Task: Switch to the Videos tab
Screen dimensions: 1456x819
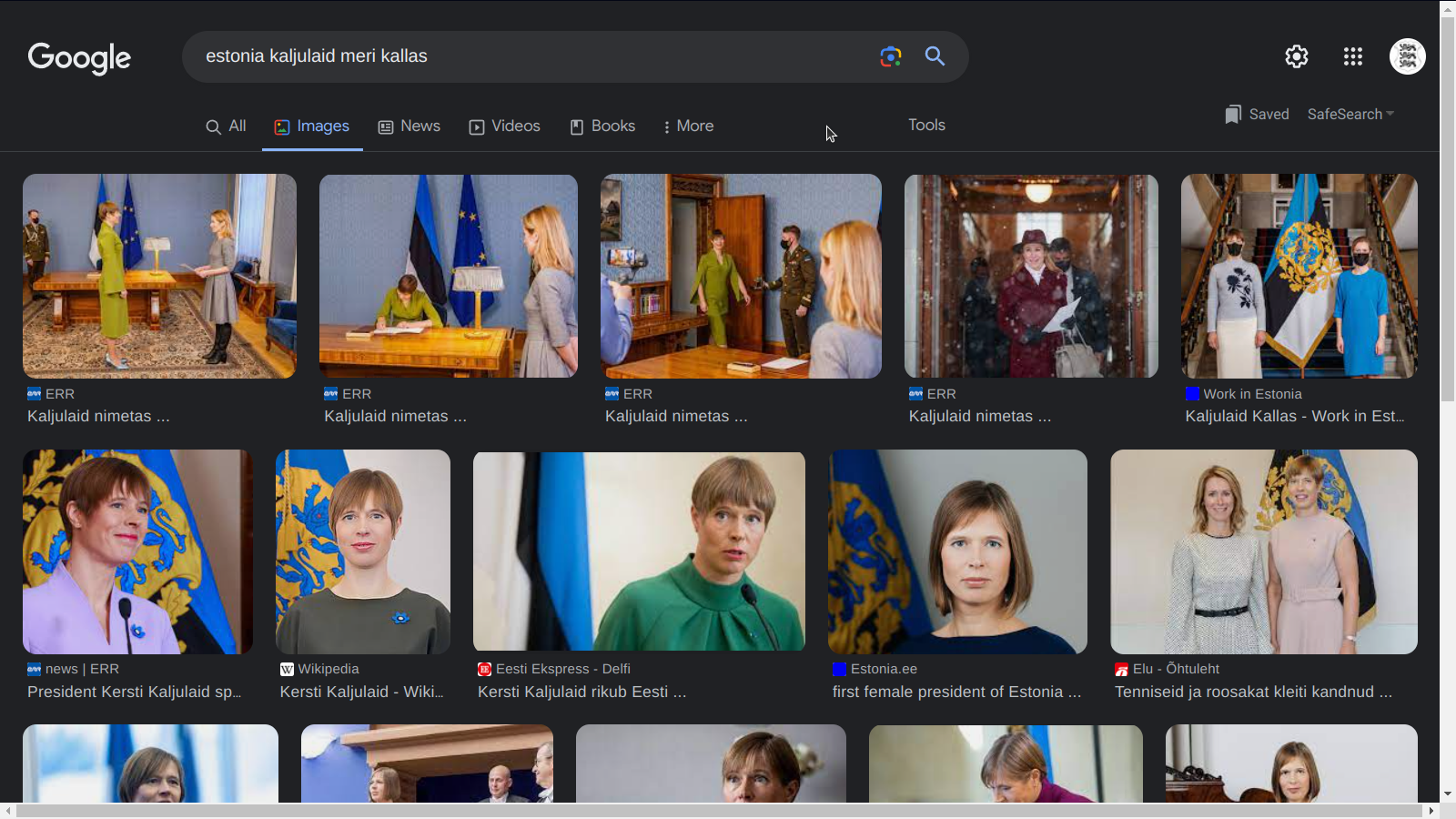Action: (505, 126)
